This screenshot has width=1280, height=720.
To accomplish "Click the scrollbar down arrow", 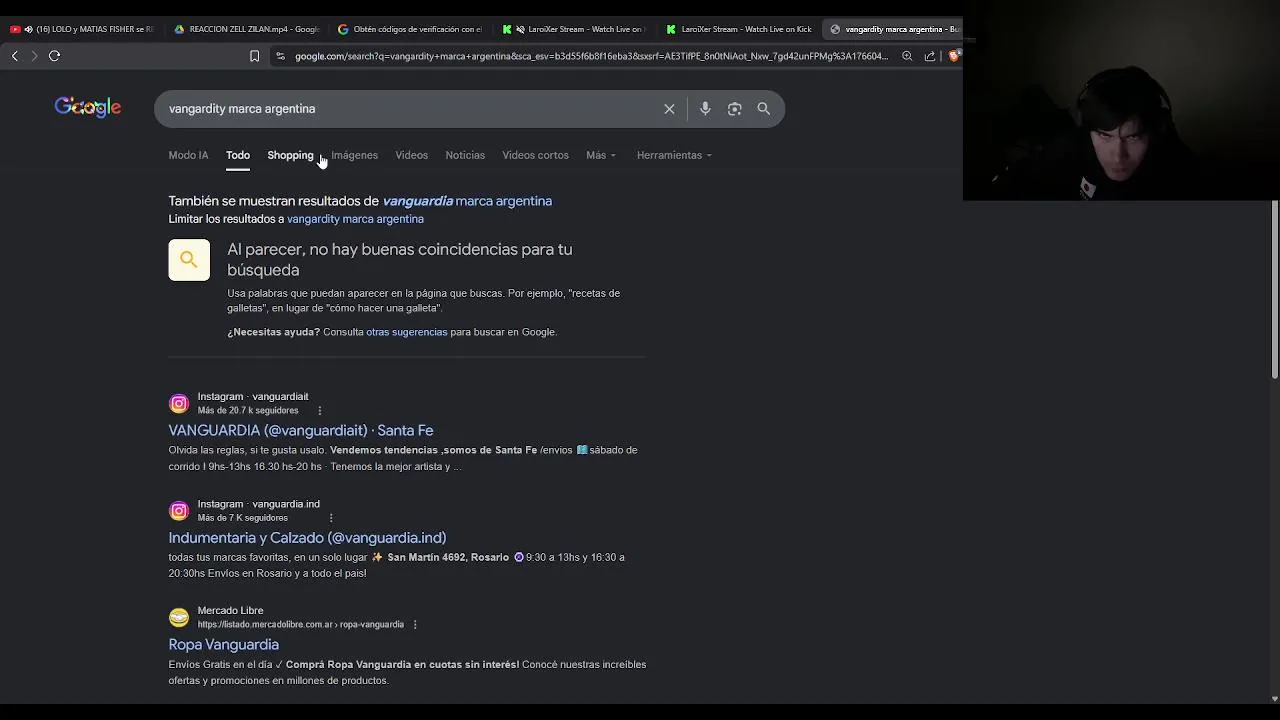I will 1275,699.
